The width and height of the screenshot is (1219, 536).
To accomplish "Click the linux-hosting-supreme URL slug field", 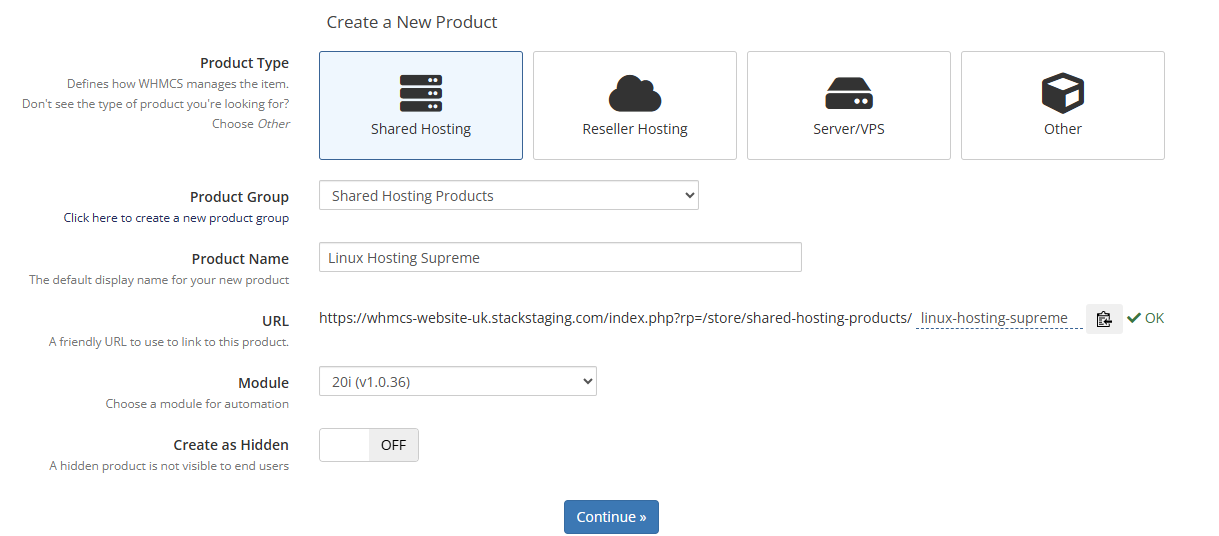I will tap(997, 318).
